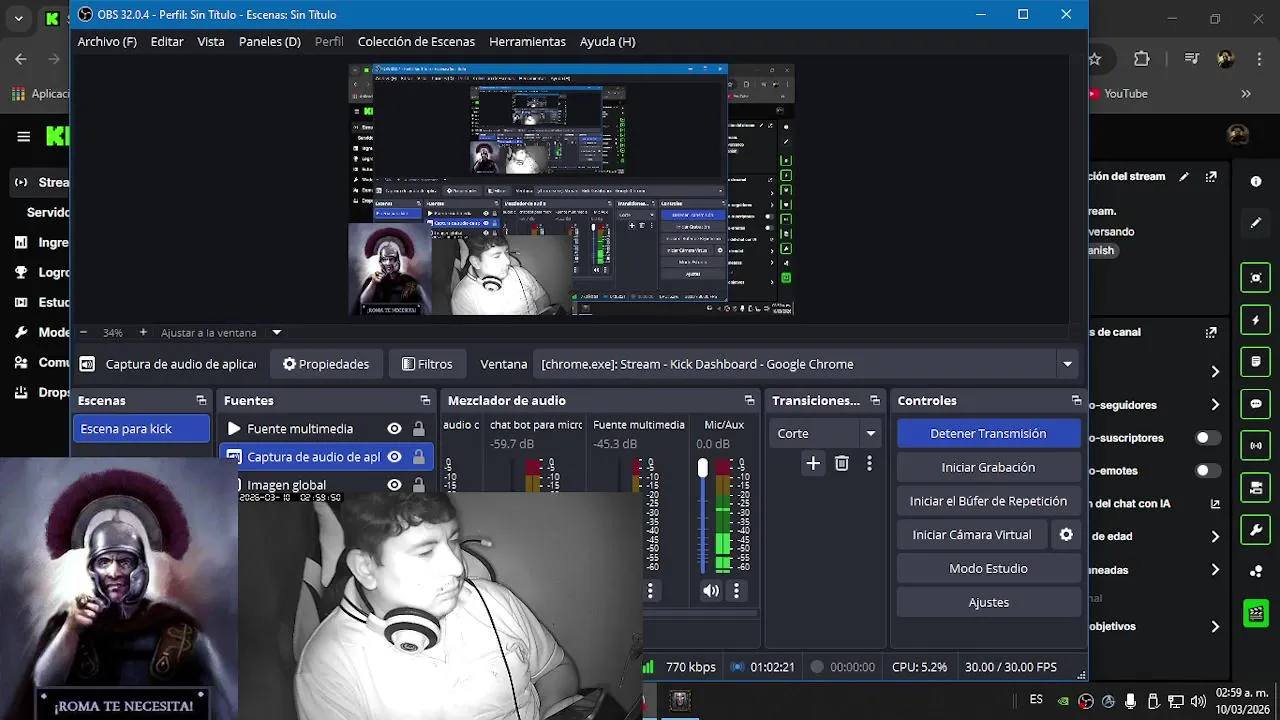This screenshot has height=720, width=1280.
Task: Pop out the Fuentes dock panel
Action: 425,400
